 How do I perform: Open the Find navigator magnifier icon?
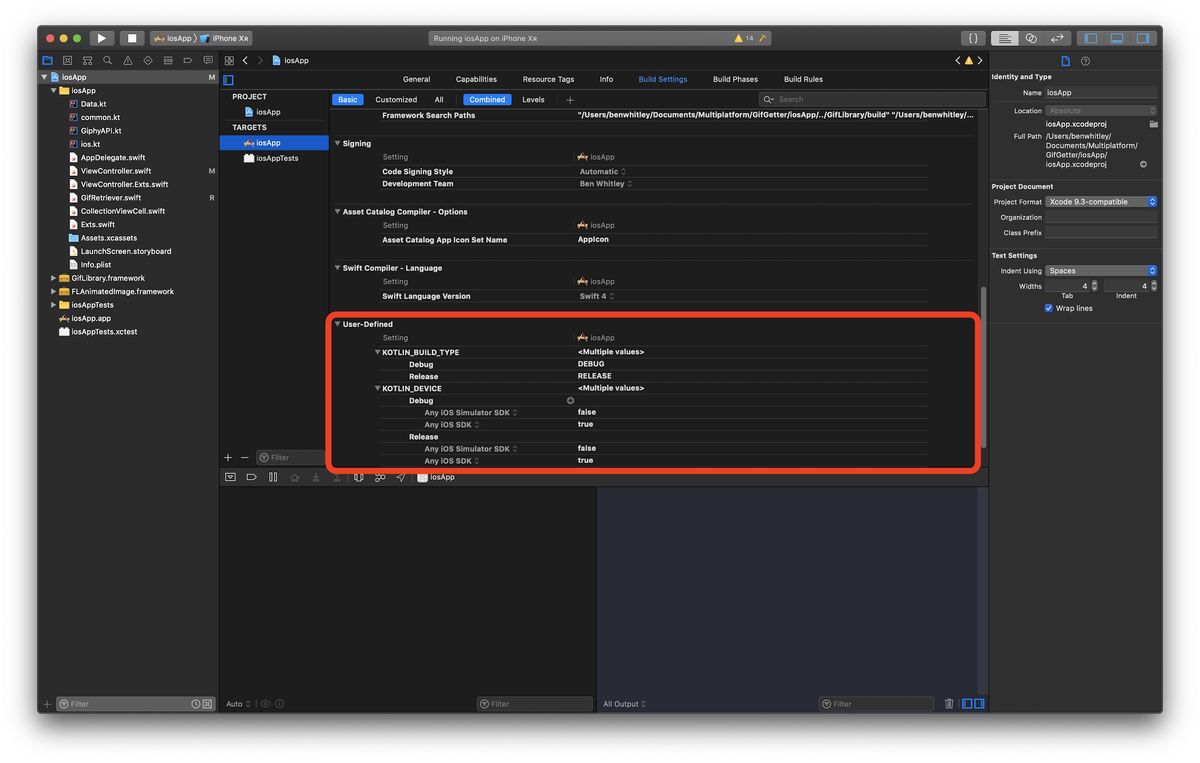(x=107, y=60)
